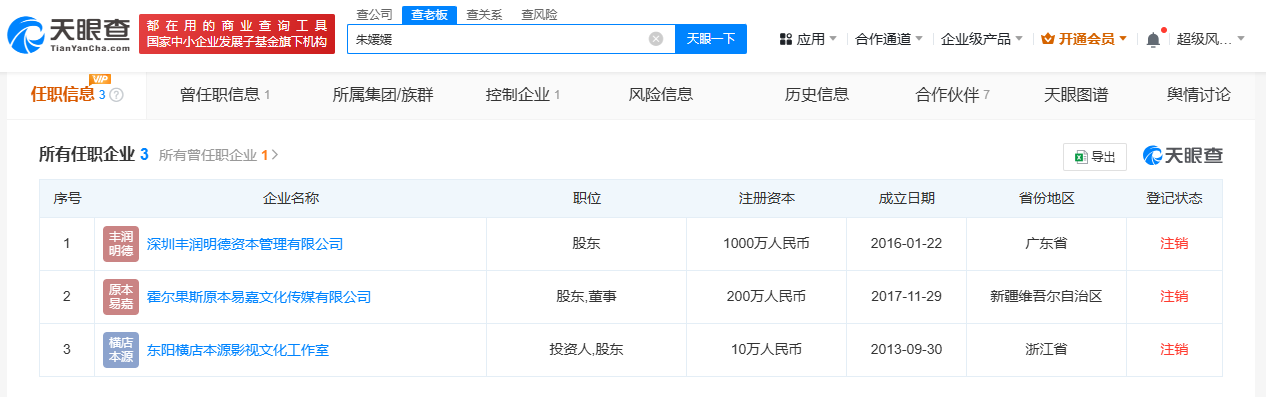This screenshot has height=397, width=1266.
Task: Click the 横店本源 company logo thumbnail
Action: tap(120, 350)
